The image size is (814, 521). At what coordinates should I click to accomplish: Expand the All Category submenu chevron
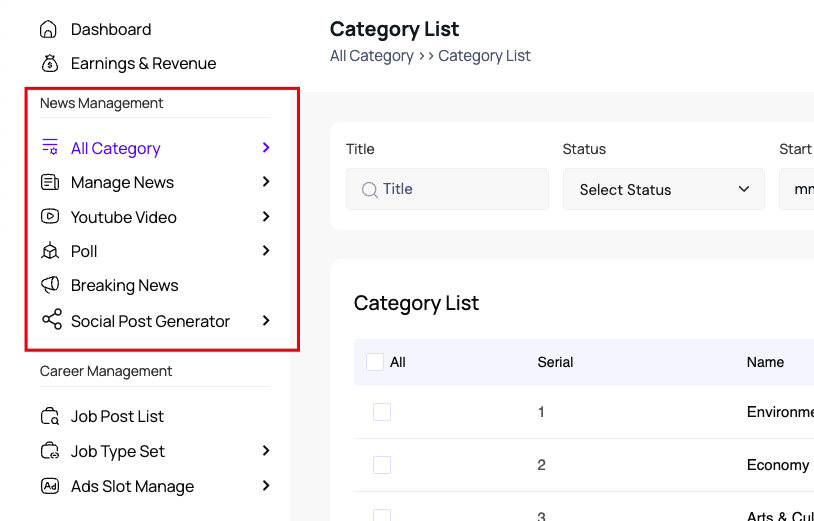tap(266, 147)
